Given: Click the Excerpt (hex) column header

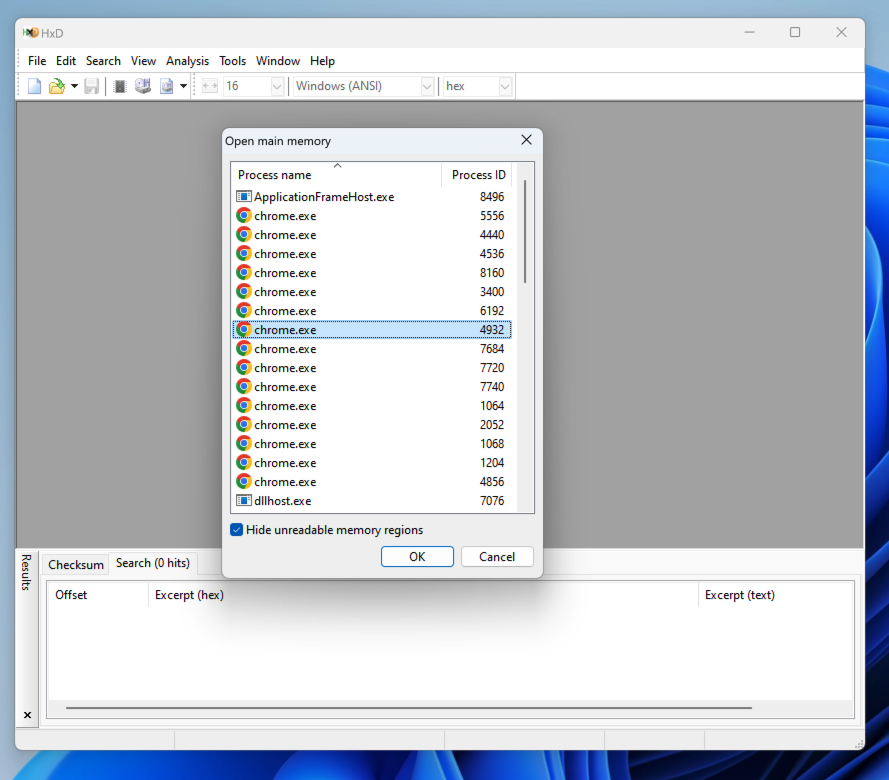Looking at the screenshot, I should 423,595.
